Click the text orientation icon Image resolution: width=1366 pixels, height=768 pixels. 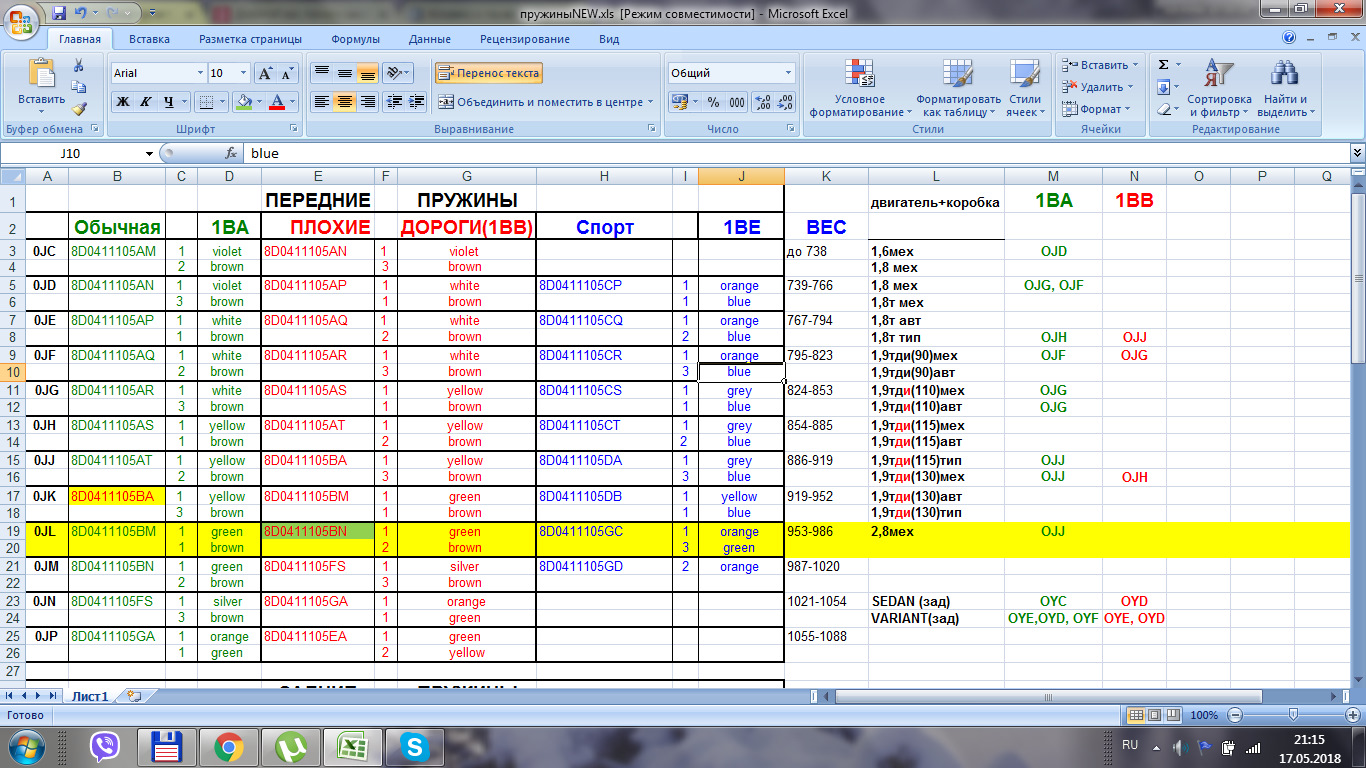point(394,73)
